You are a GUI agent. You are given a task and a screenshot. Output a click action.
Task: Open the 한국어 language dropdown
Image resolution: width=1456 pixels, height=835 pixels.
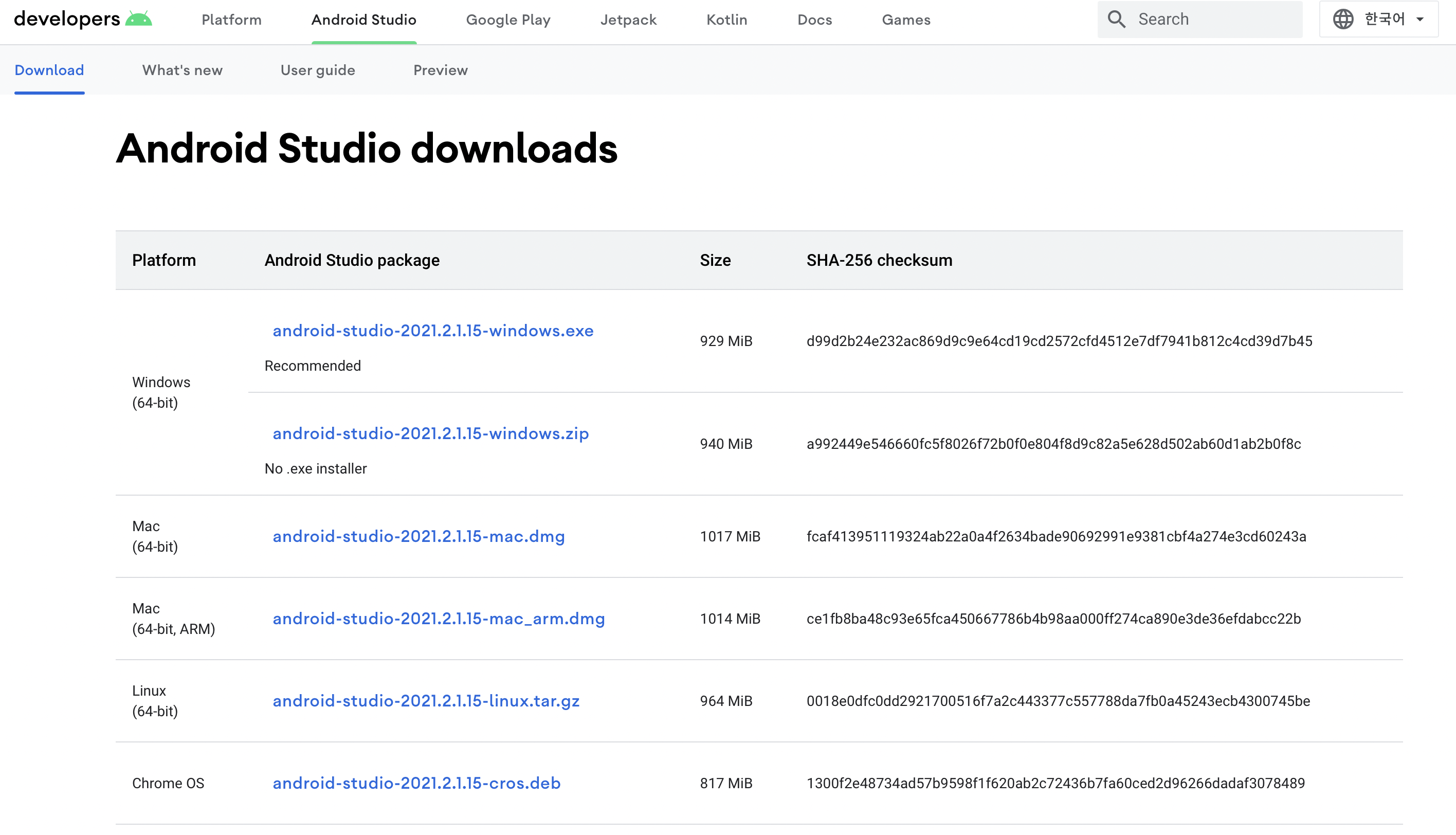1378,19
